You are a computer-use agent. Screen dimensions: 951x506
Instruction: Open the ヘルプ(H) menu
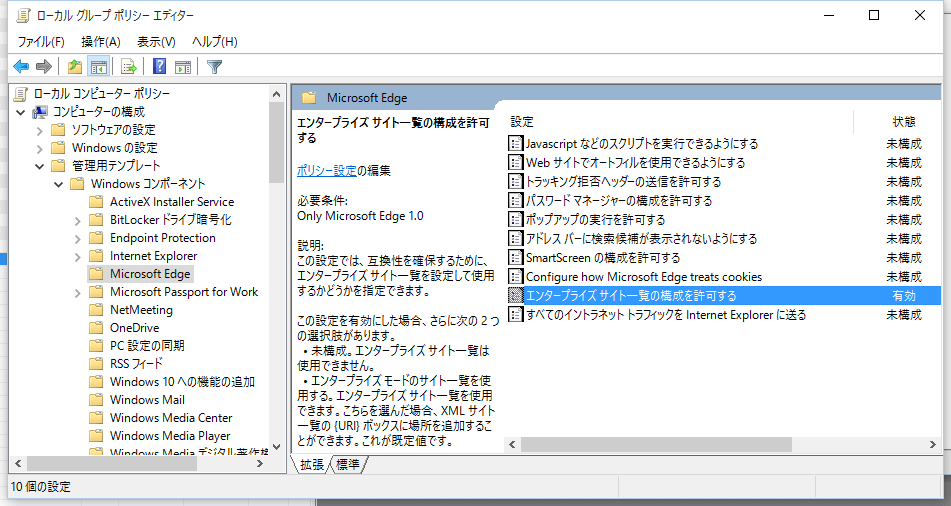[x=215, y=41]
